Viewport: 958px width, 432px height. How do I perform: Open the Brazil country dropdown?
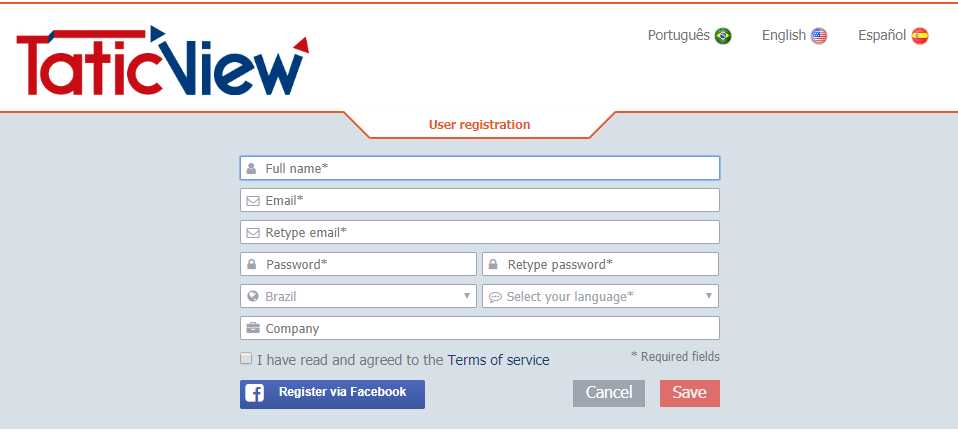(358, 297)
